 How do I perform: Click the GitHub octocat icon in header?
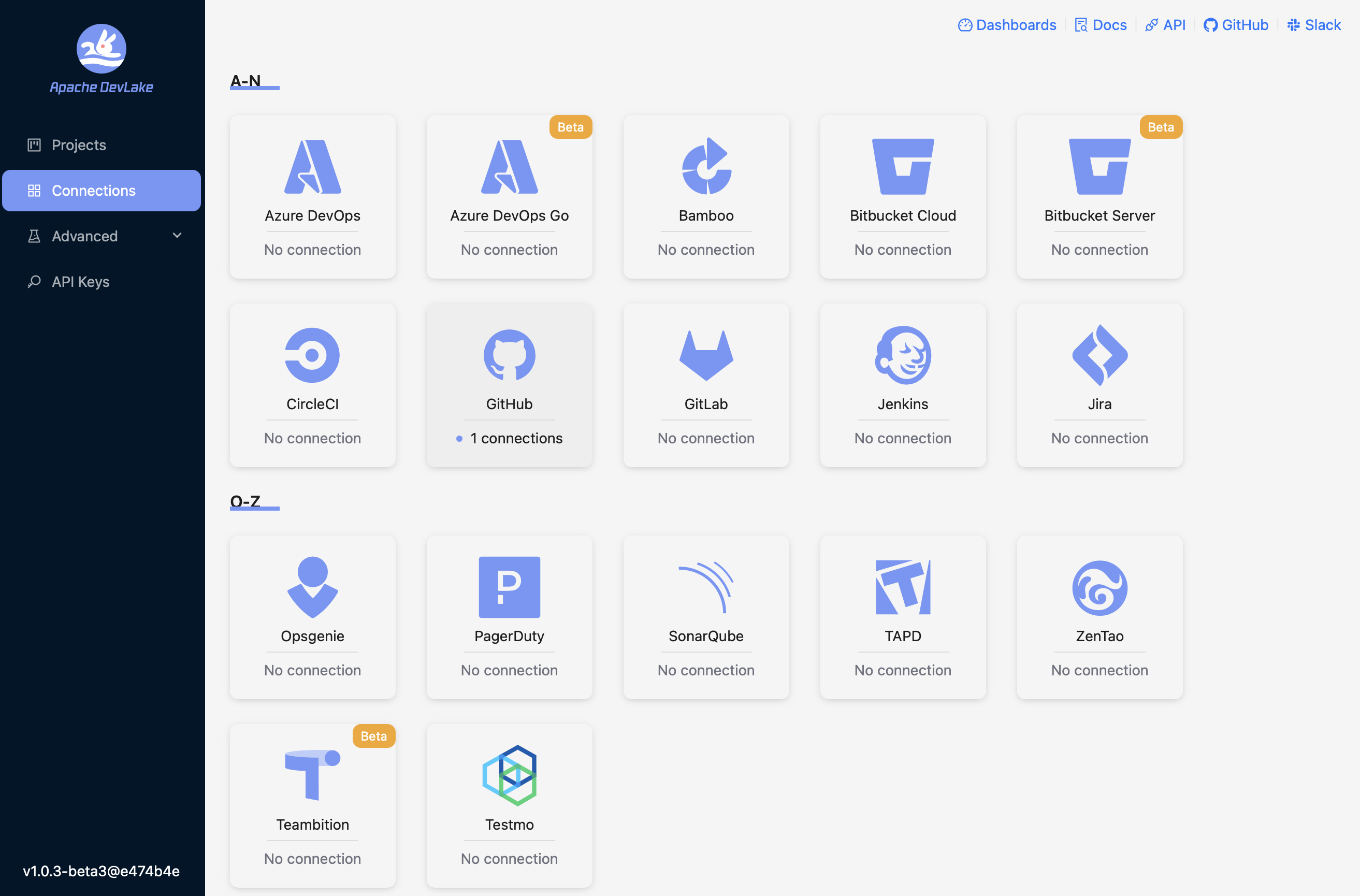coord(1210,25)
